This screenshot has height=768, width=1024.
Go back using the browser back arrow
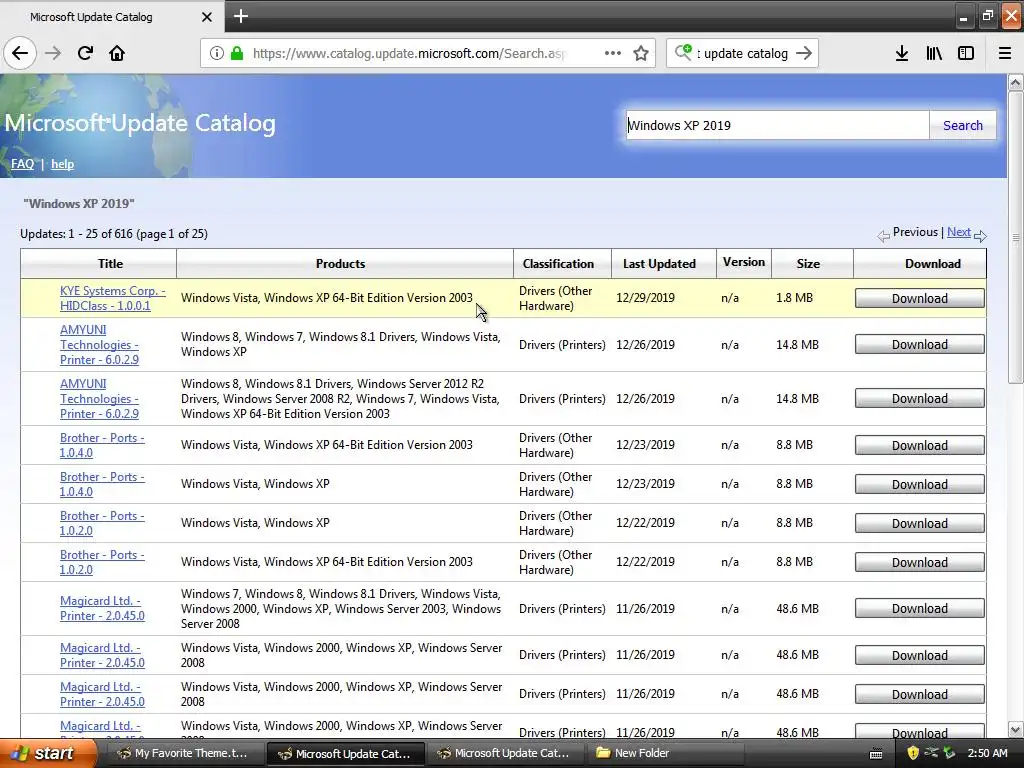point(20,54)
